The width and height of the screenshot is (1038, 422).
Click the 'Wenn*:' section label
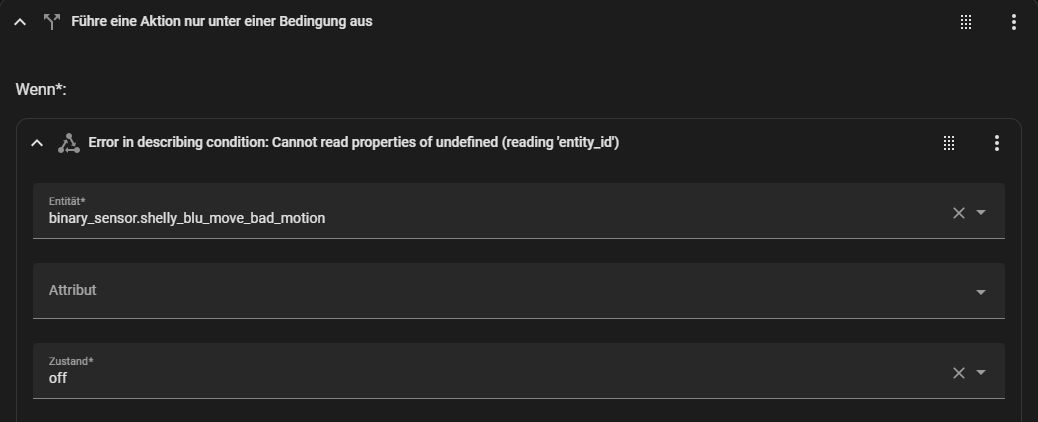click(41, 89)
